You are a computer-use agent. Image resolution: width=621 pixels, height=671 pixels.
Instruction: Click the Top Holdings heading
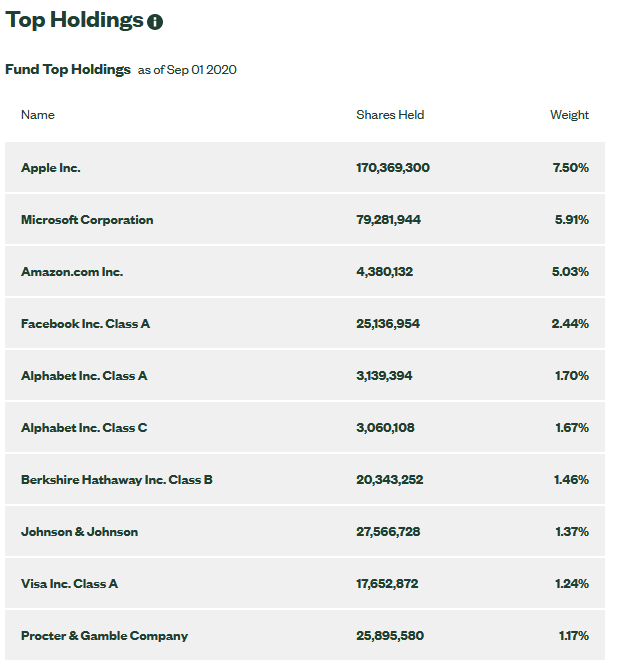coord(74,20)
